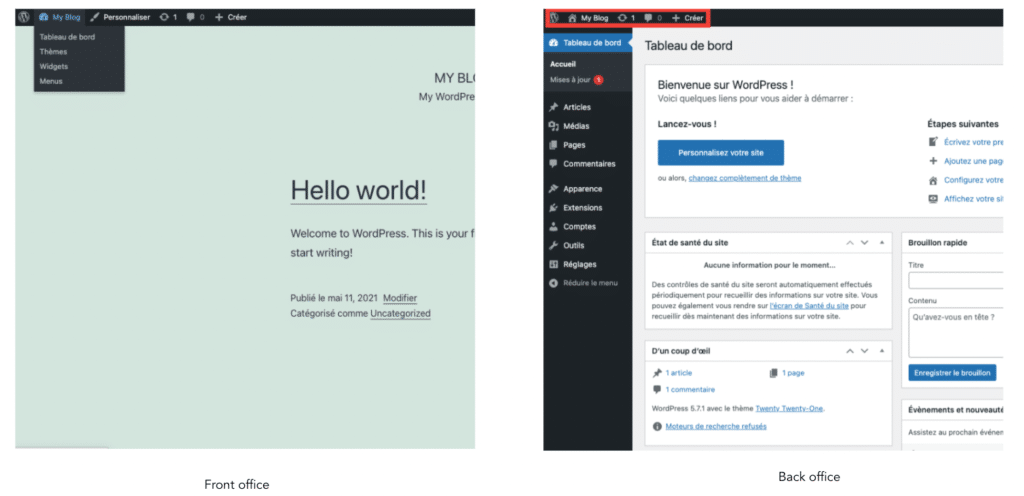Open the Outils wrench icon in the sidebar
Screen dimensions: 1024x496
click(x=554, y=245)
